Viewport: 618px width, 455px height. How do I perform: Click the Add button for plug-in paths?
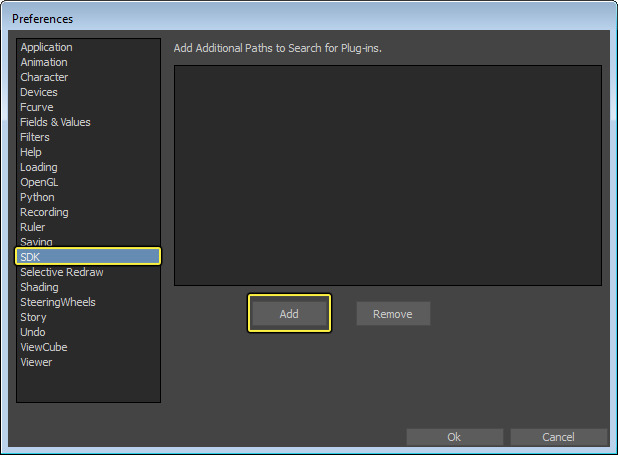(x=289, y=313)
